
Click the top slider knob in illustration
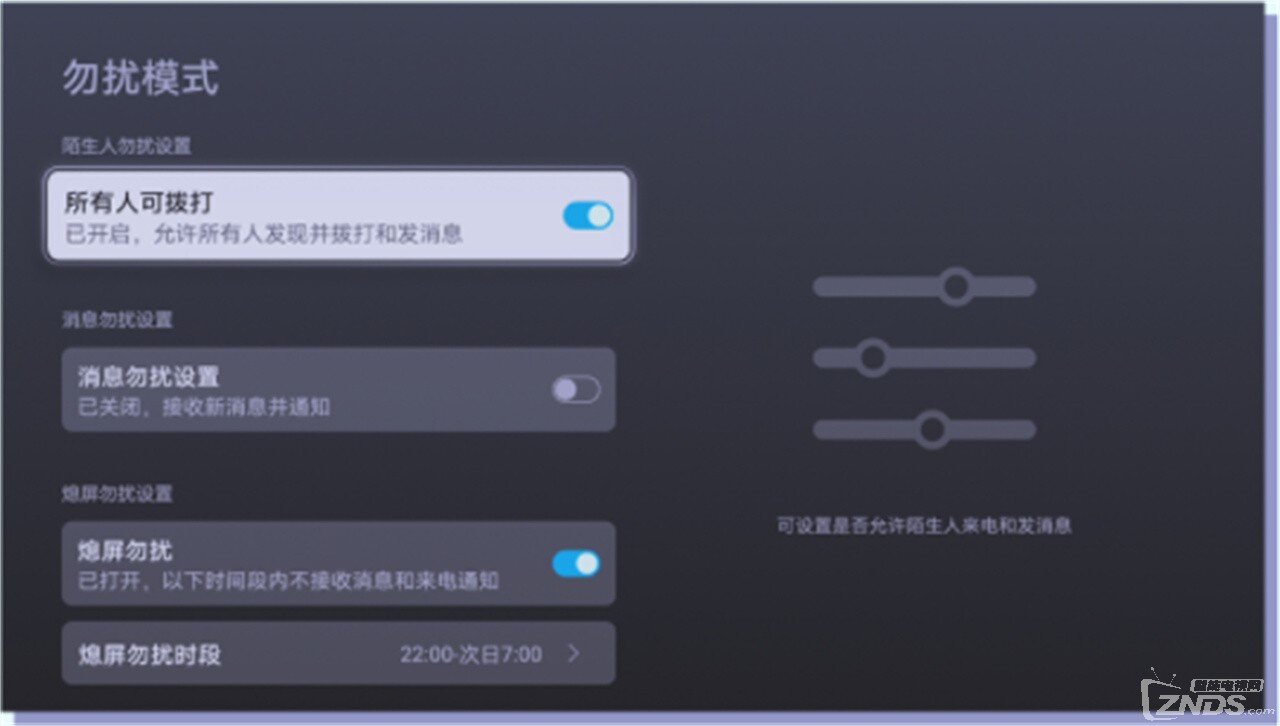[x=956, y=287]
